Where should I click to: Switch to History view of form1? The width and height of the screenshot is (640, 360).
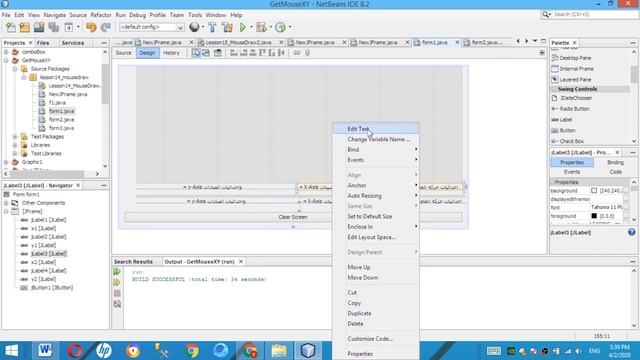(171, 53)
